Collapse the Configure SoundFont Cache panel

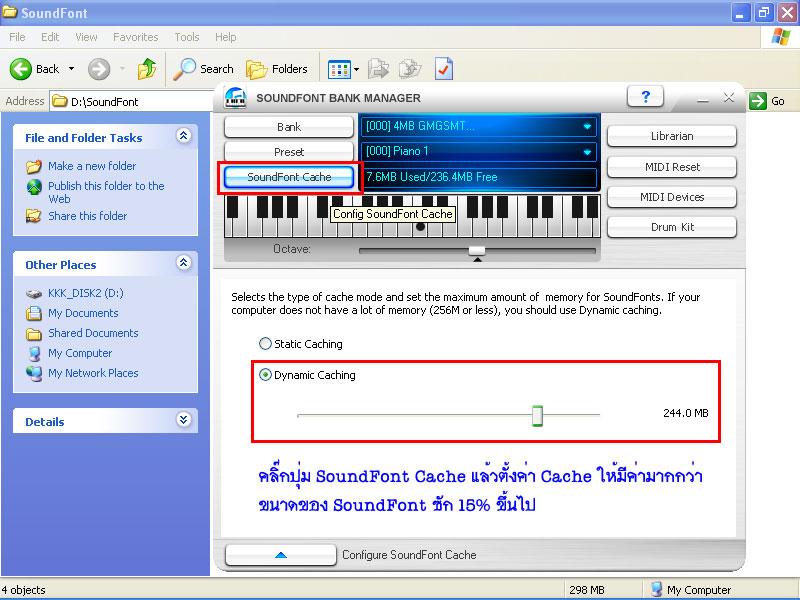281,555
